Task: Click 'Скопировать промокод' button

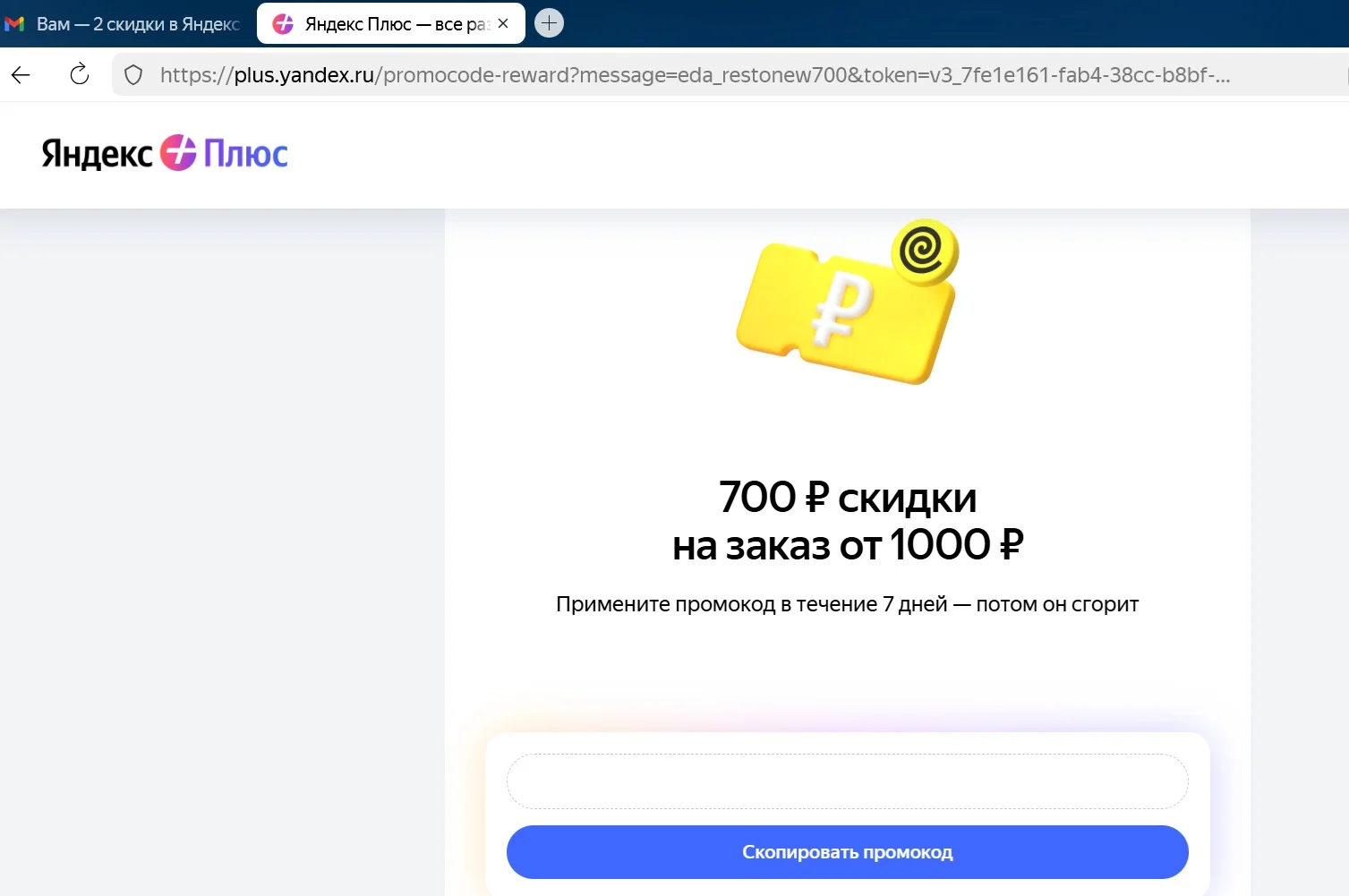Action: coord(848,852)
